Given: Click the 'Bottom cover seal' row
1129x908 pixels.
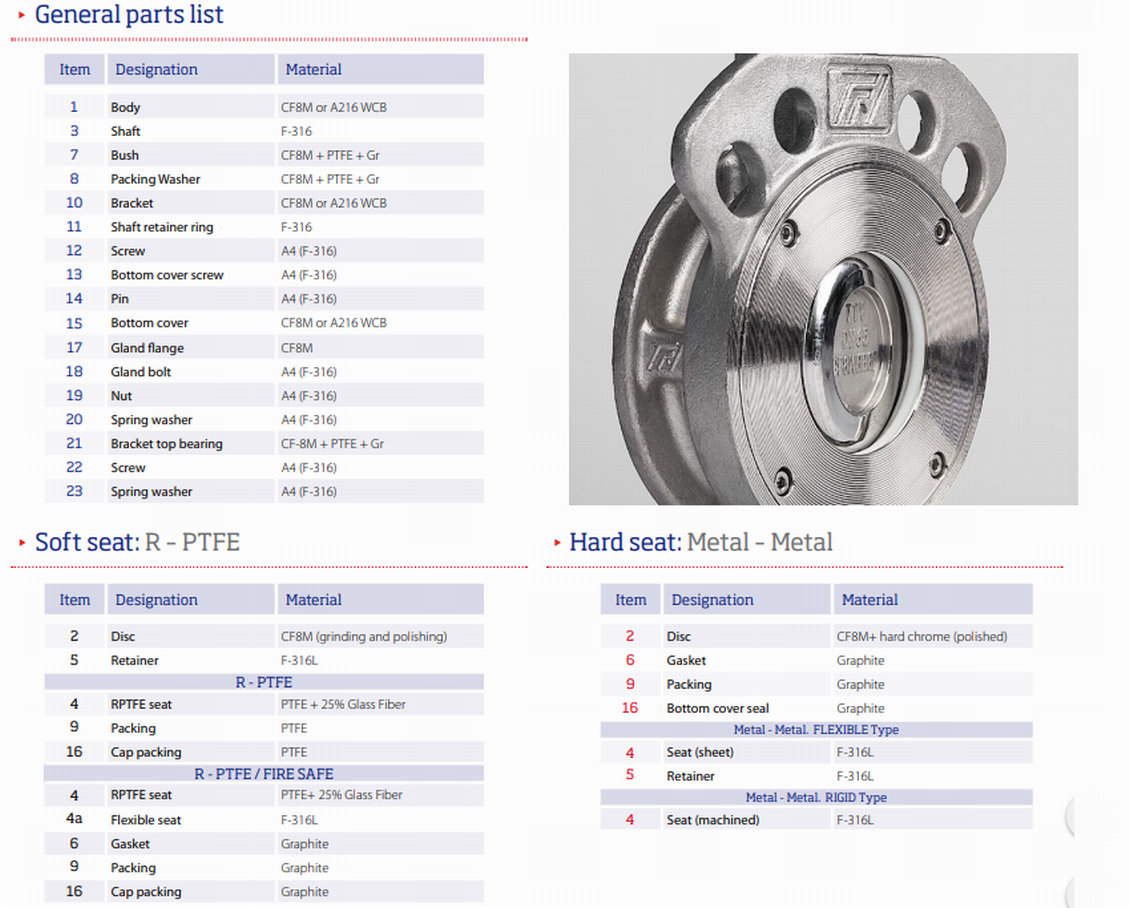Looking at the screenshot, I should (817, 708).
